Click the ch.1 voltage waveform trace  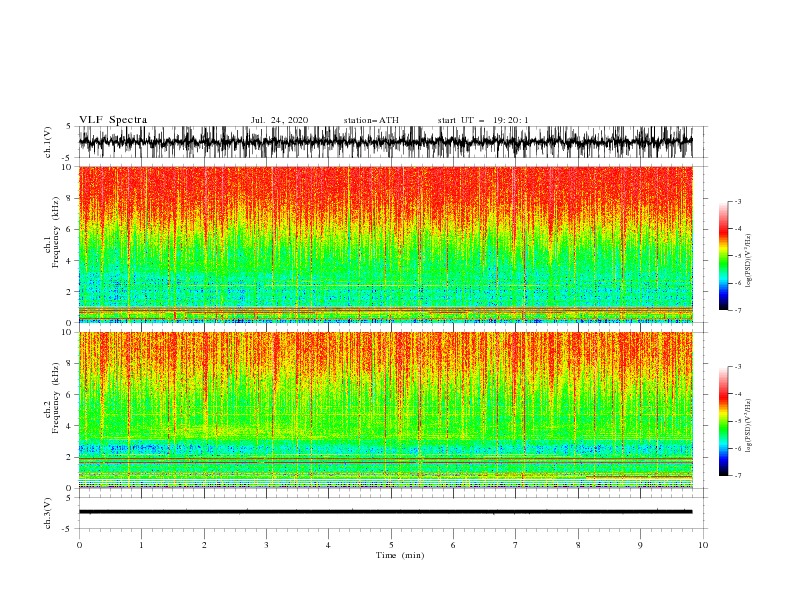[385, 142]
